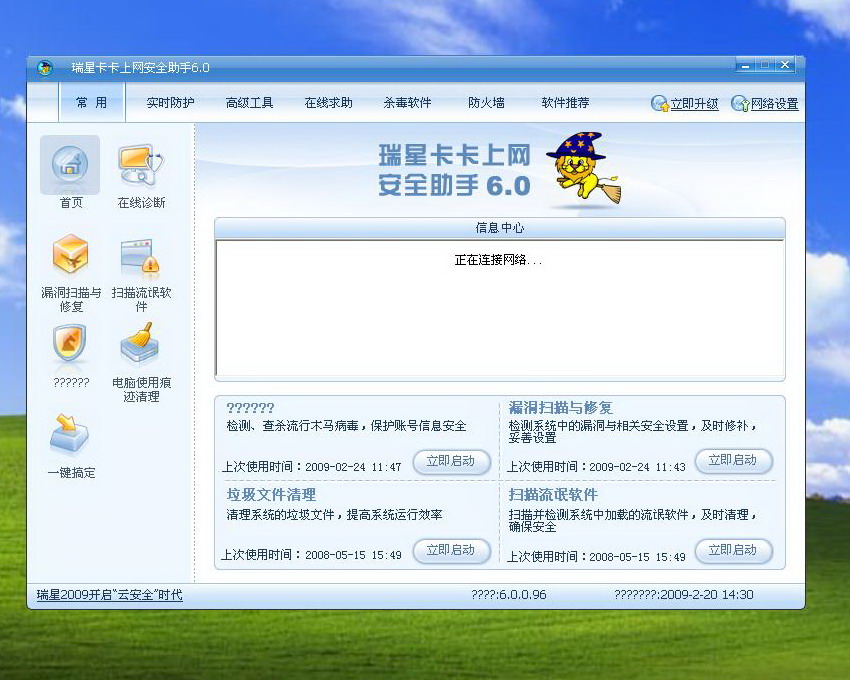Open the 首页 home icon
The width and height of the screenshot is (850, 680).
(x=70, y=165)
